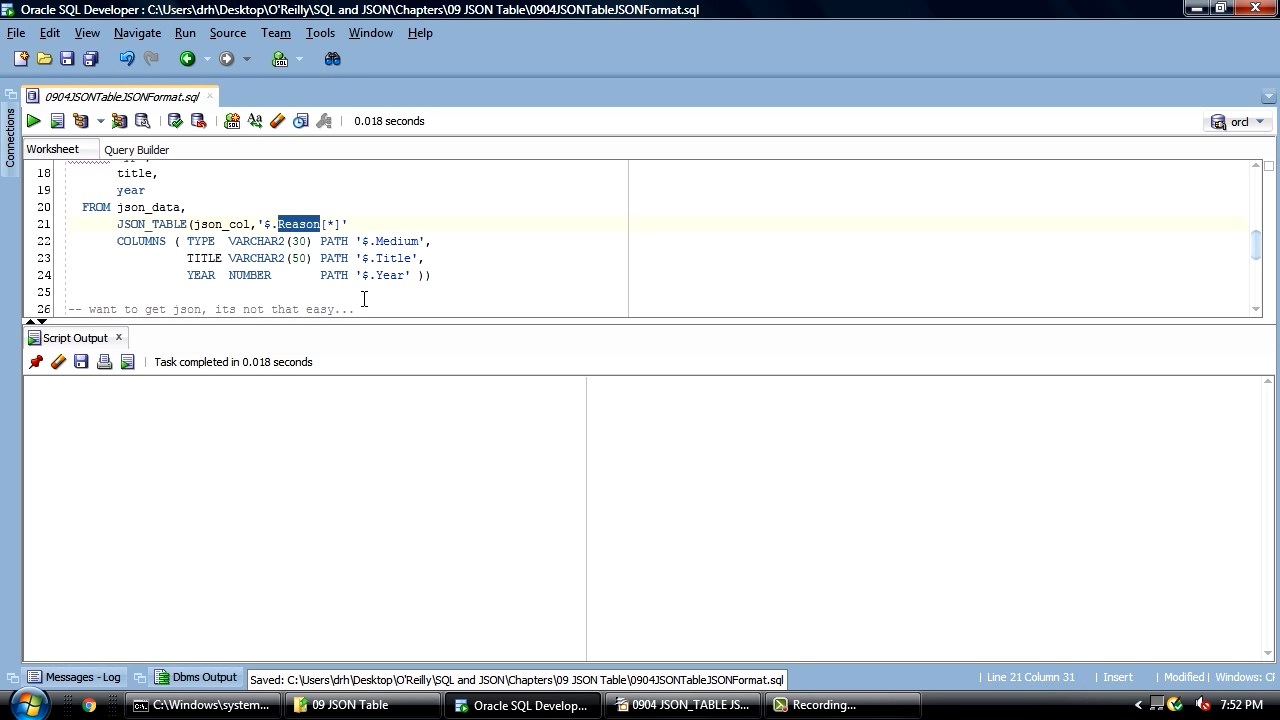The height and width of the screenshot is (720, 1280).
Task: Open the Recording taskbar item
Action: pos(842,705)
